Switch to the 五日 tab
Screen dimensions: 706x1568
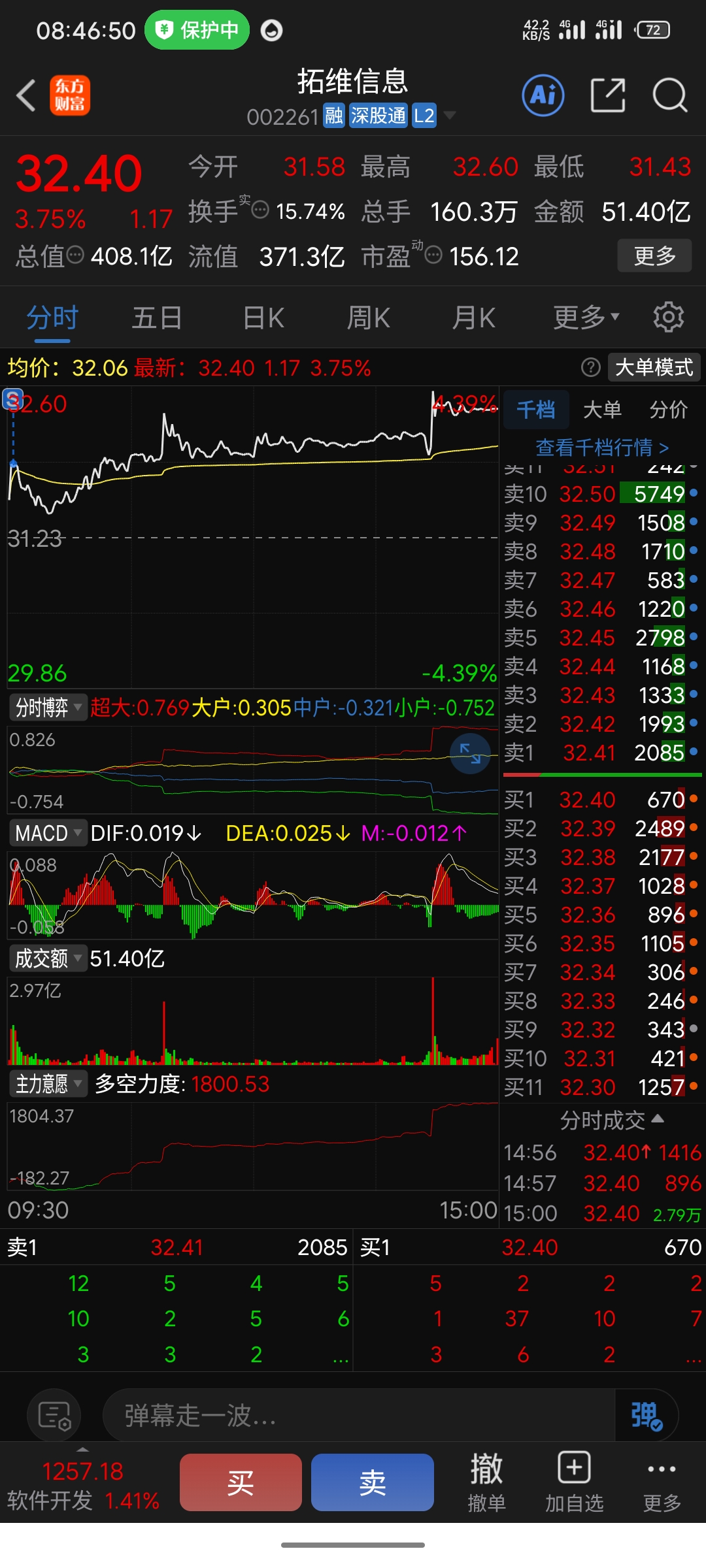(157, 318)
